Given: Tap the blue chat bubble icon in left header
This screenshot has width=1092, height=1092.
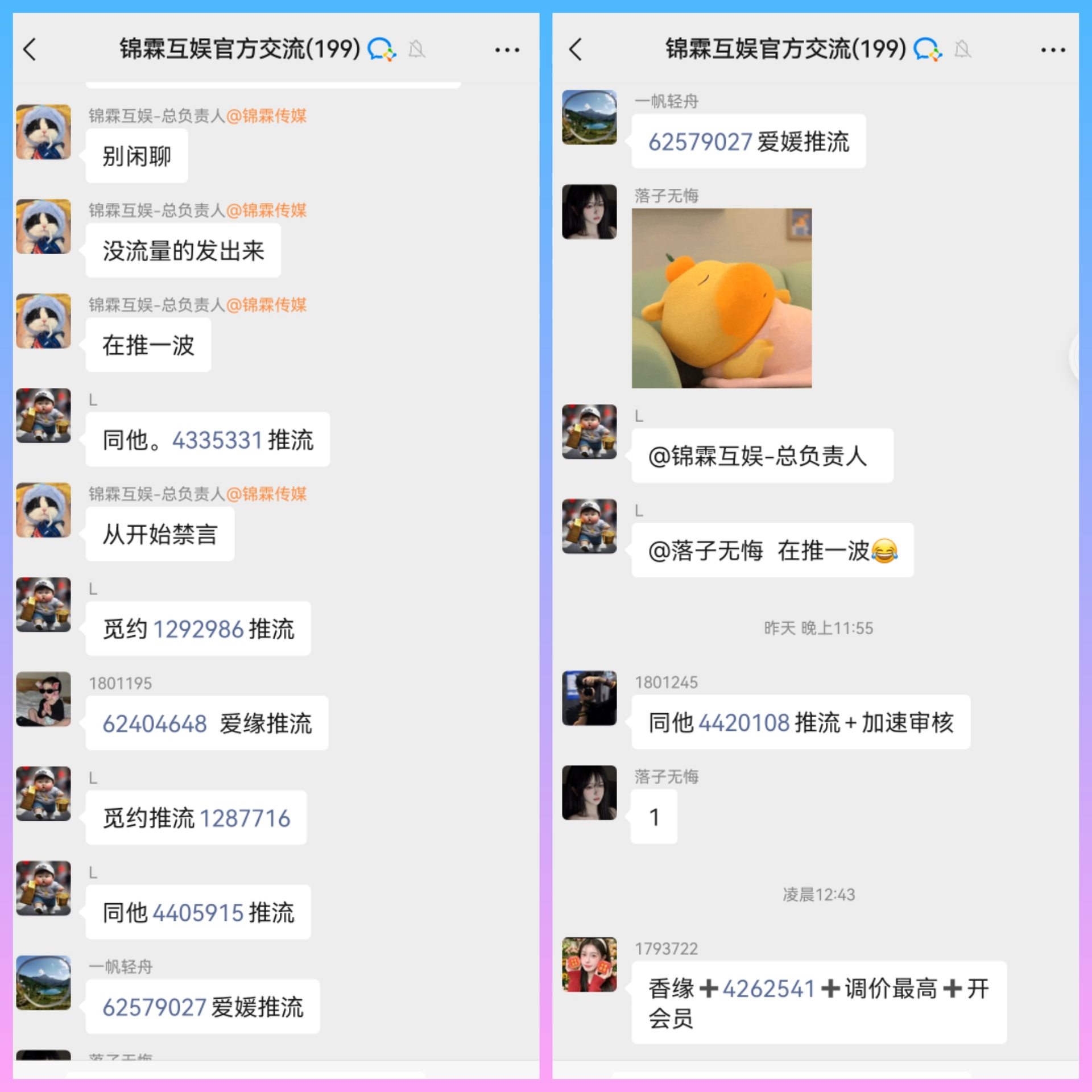Looking at the screenshot, I should point(381,49).
